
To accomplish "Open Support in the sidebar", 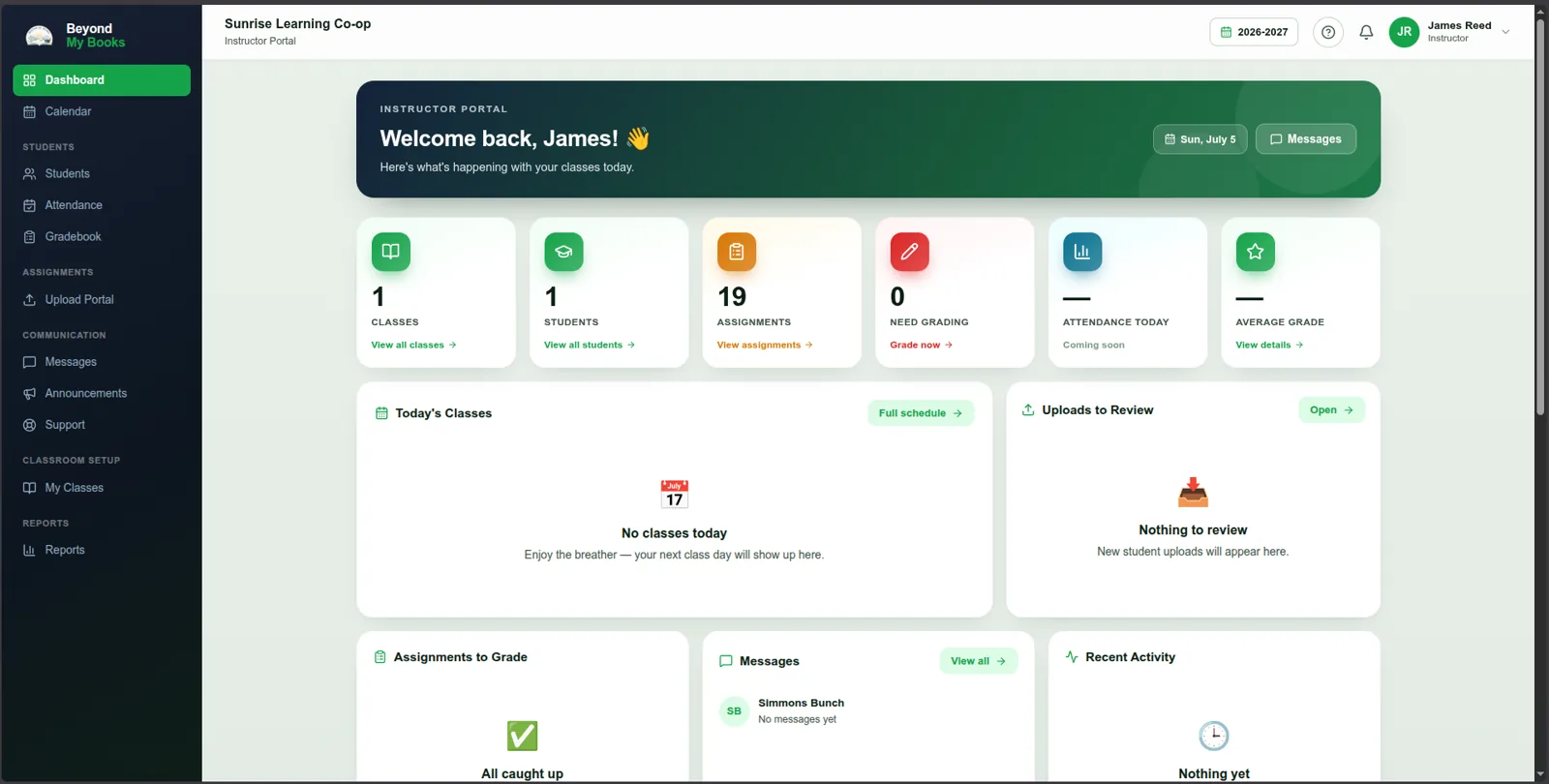I will [x=102, y=425].
